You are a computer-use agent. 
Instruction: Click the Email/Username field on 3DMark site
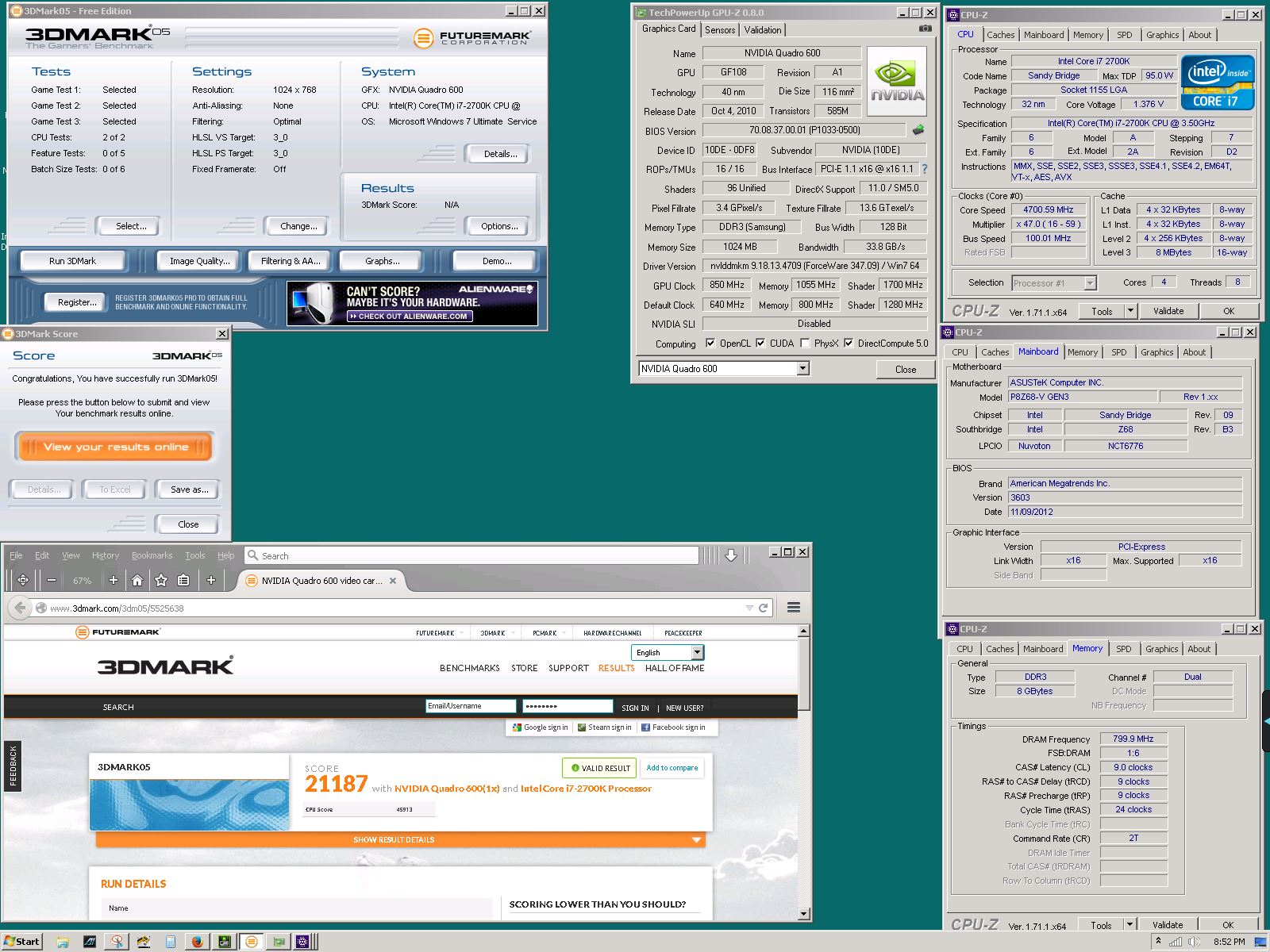coord(471,706)
